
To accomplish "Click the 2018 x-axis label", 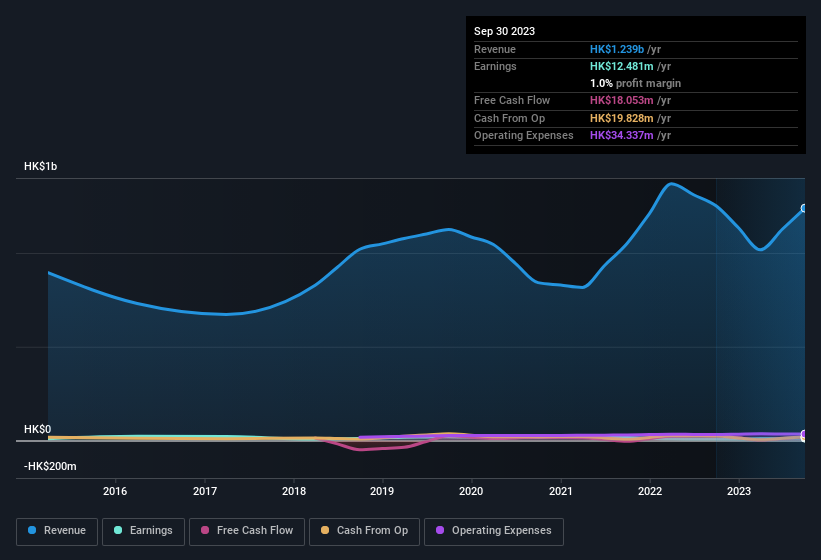I will 294,491.
